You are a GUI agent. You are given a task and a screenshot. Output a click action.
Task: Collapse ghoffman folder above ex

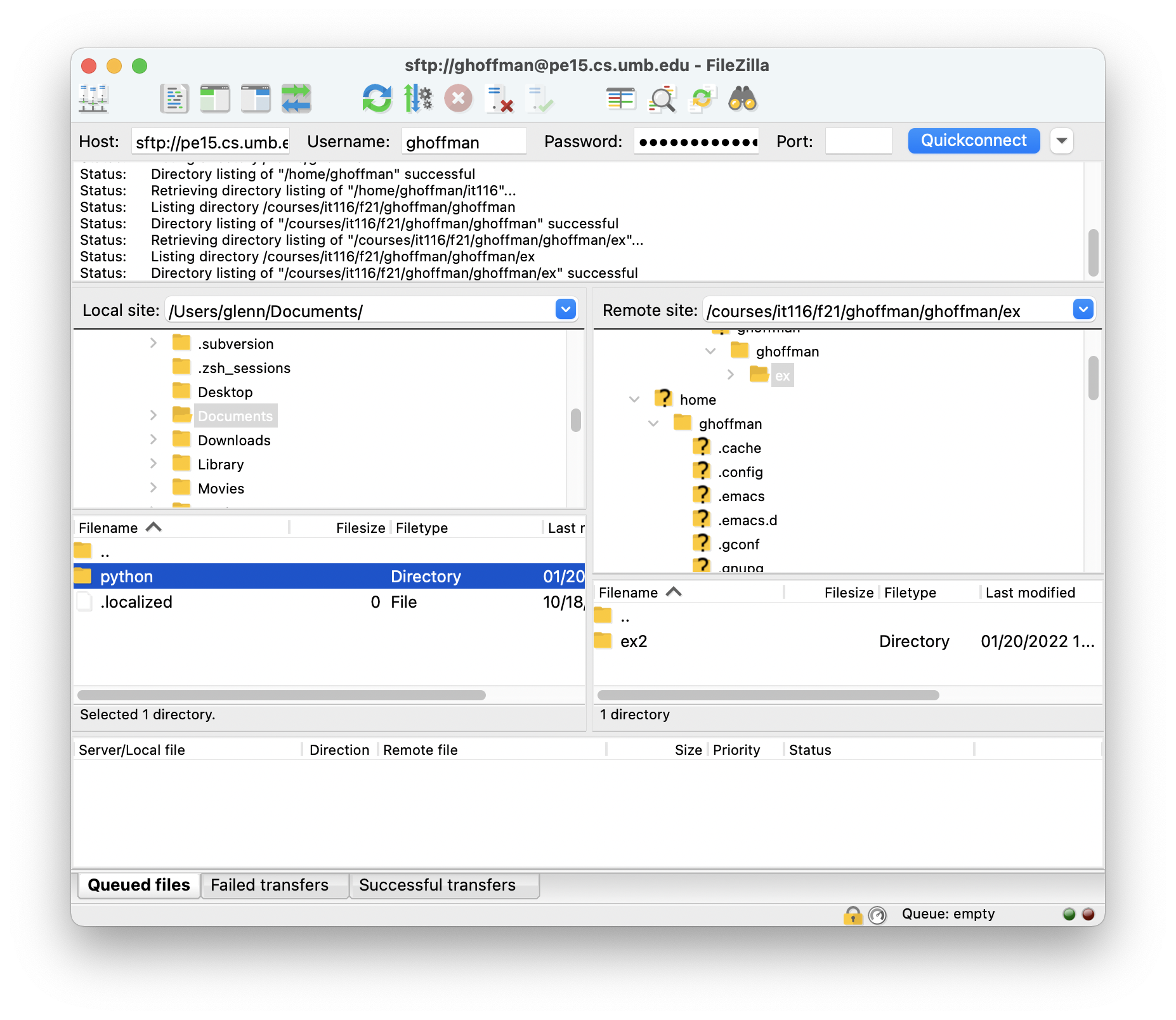pyautogui.click(x=710, y=351)
